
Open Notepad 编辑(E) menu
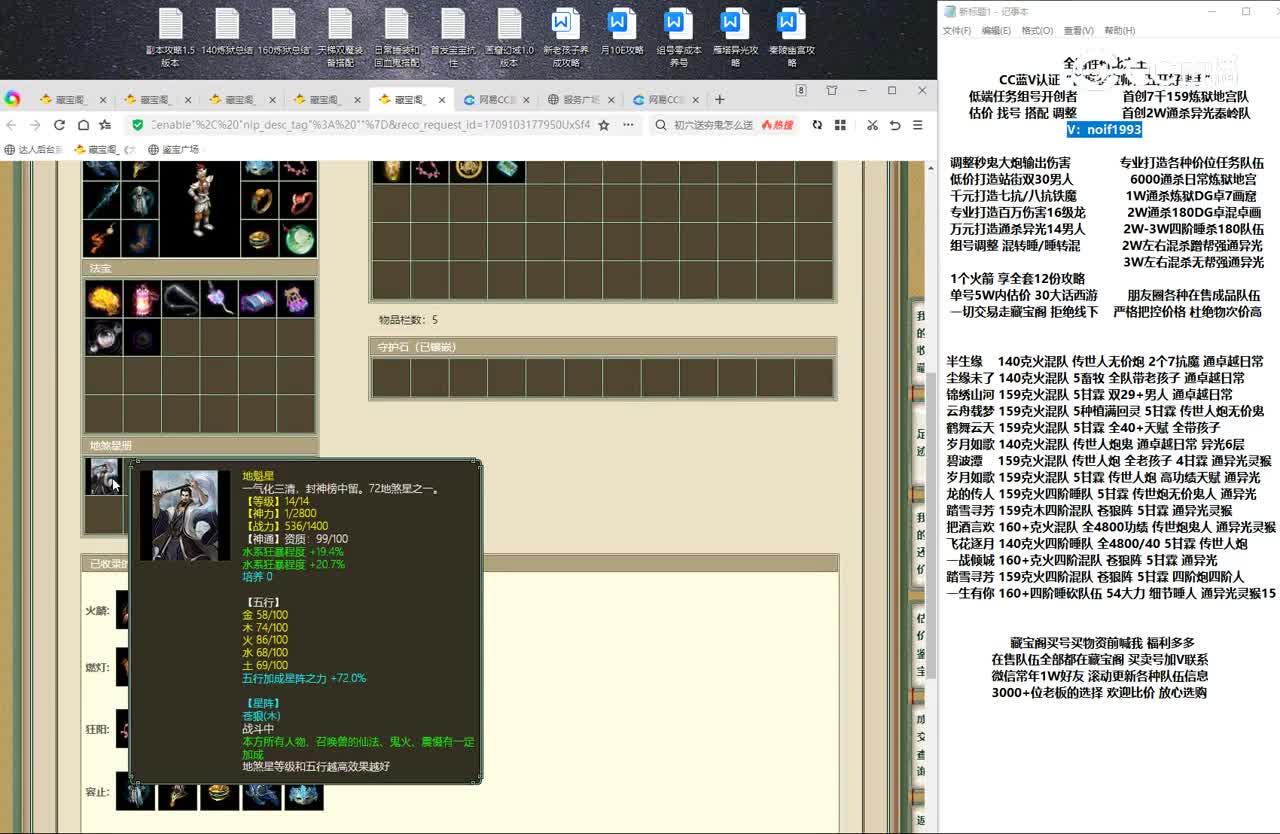pos(996,31)
